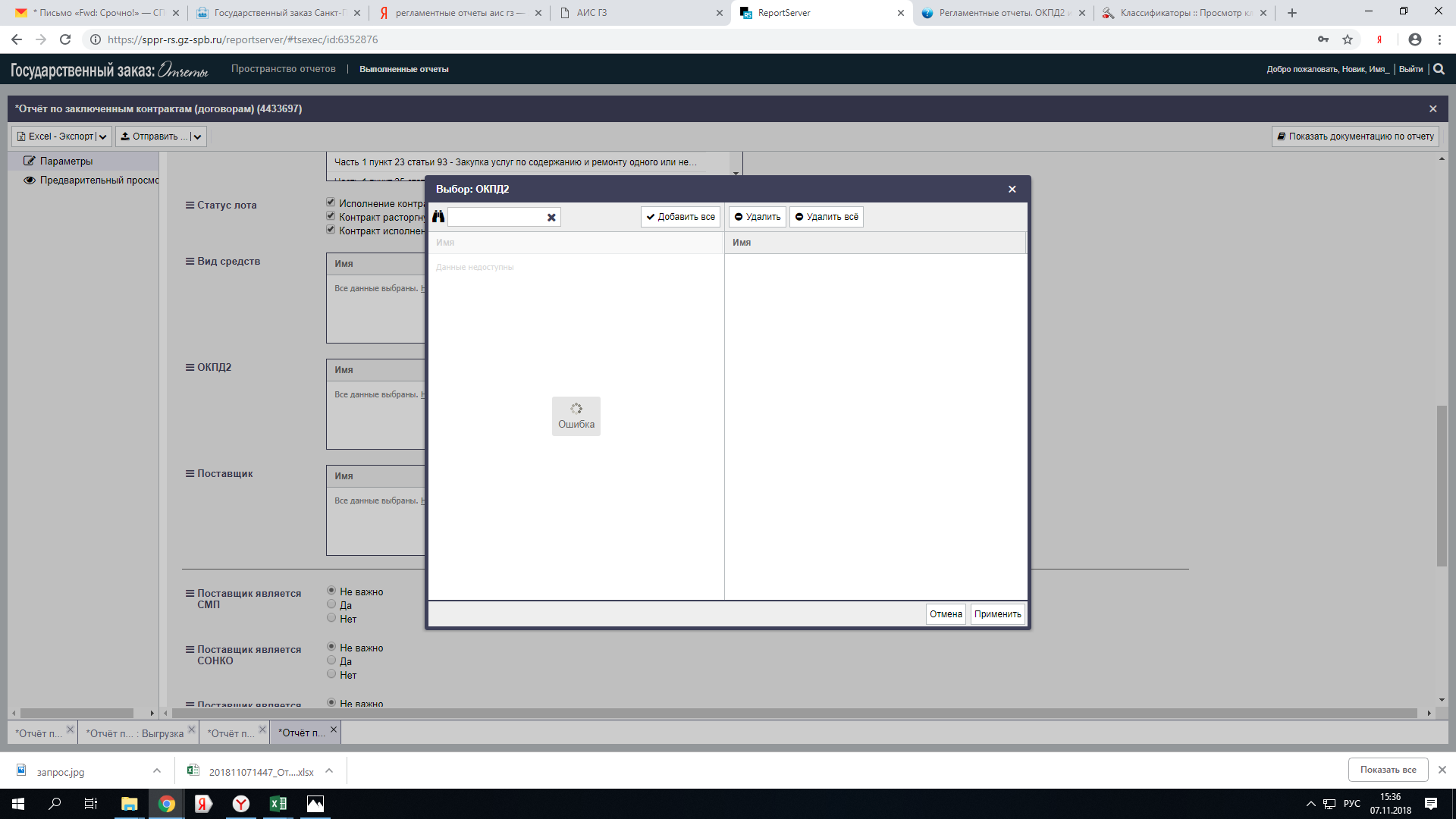The height and width of the screenshot is (819, 1456).
Task: Open Предварительный просмотр via eye icon
Action: (x=30, y=180)
